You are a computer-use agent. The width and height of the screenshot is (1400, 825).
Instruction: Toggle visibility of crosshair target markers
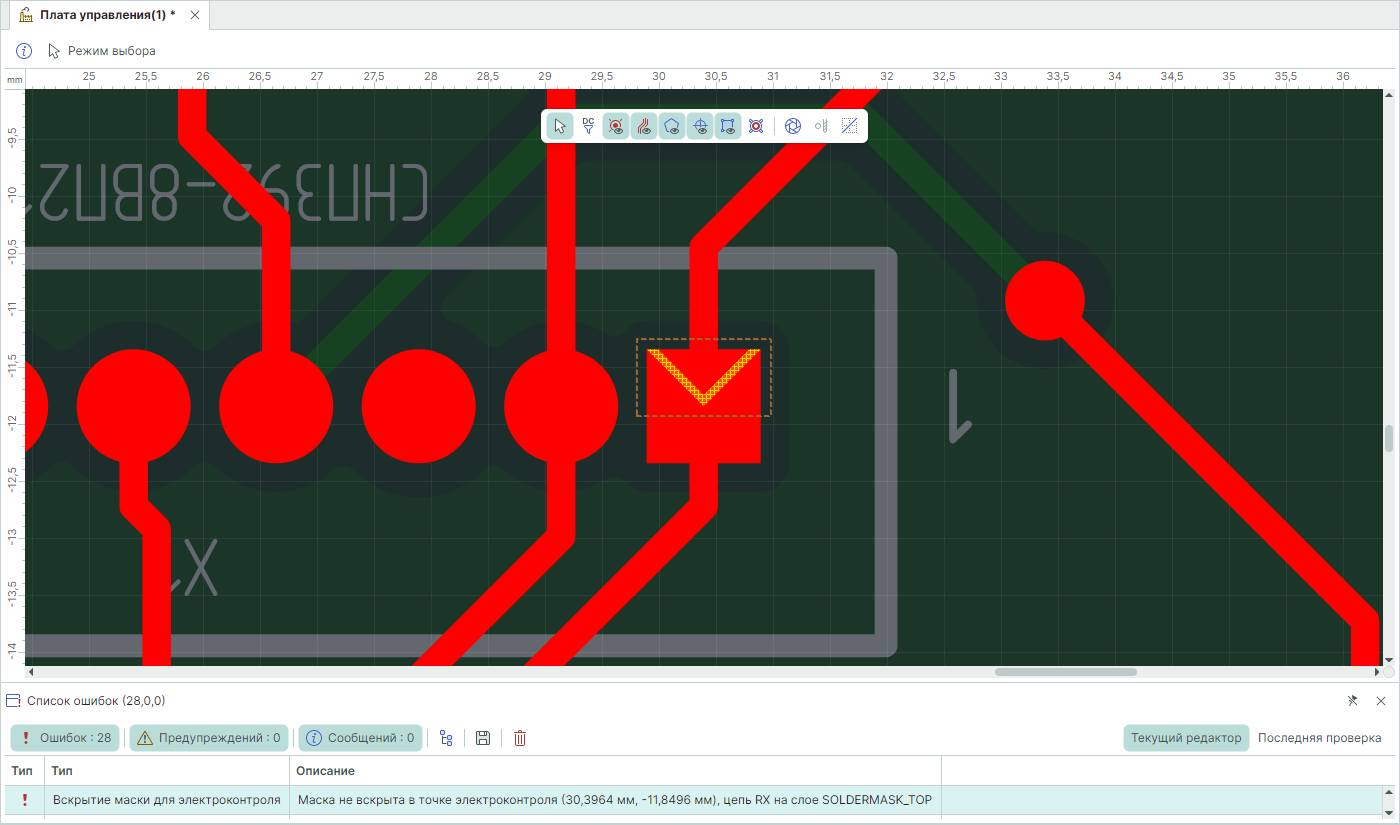[x=700, y=126]
